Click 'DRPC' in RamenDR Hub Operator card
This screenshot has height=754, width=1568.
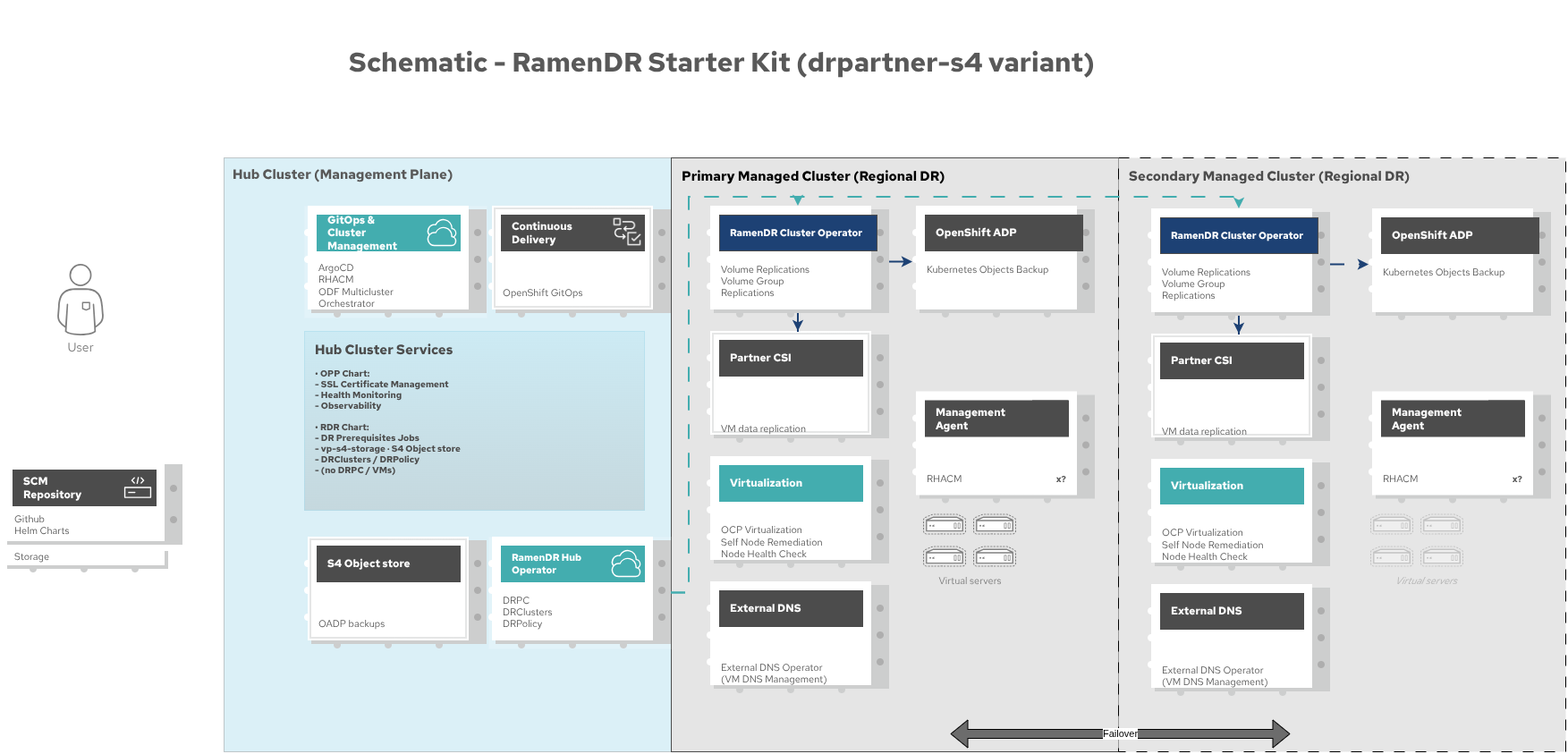(x=516, y=600)
